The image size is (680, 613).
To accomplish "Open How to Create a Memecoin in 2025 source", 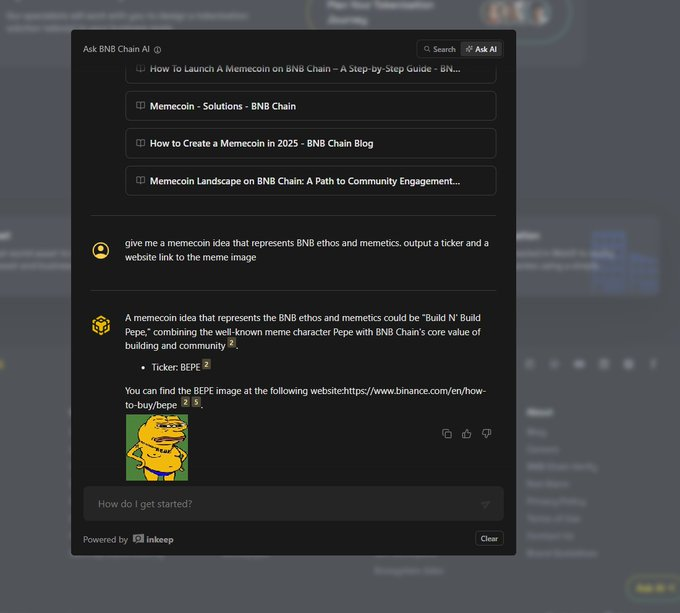I will tap(311, 143).
